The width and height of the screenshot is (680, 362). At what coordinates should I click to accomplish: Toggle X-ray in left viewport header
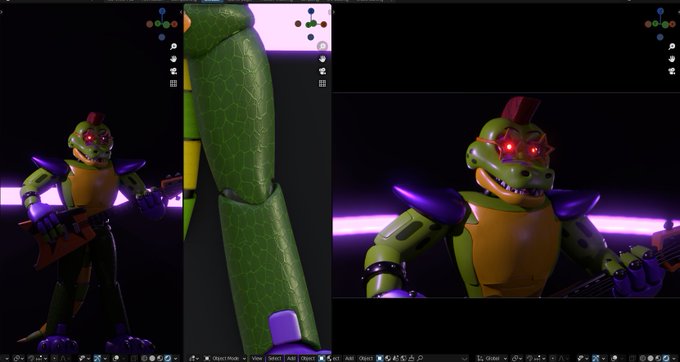click(134, 358)
